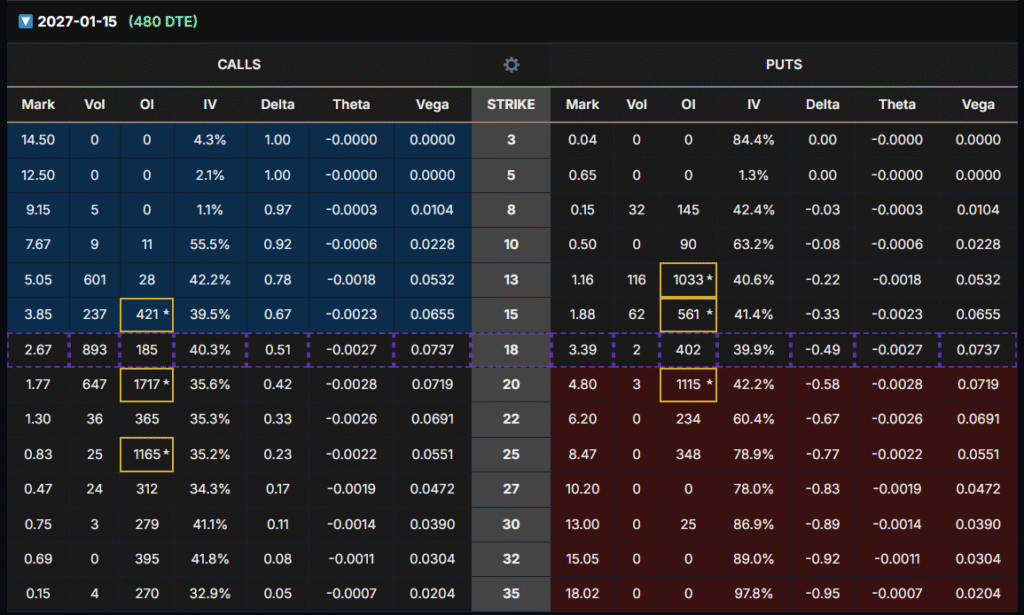
Task: Click the highlighted 1115 puts OI cell
Action: click(x=688, y=384)
